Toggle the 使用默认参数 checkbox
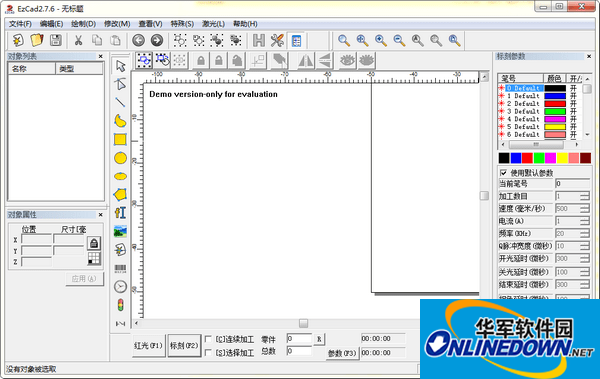Viewport: 600px width, 379px height. [x=504, y=173]
